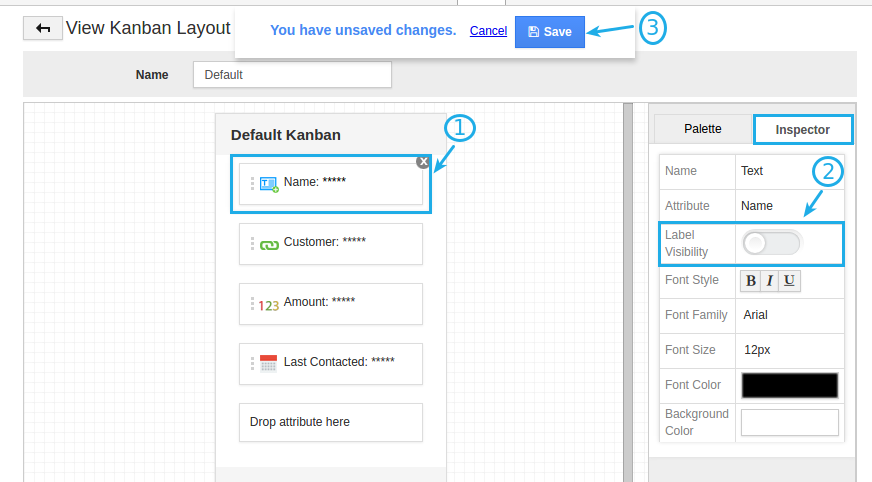Viewport: 872px width, 482px height.
Task: Click the Customer link icon
Action: pyautogui.click(x=269, y=243)
